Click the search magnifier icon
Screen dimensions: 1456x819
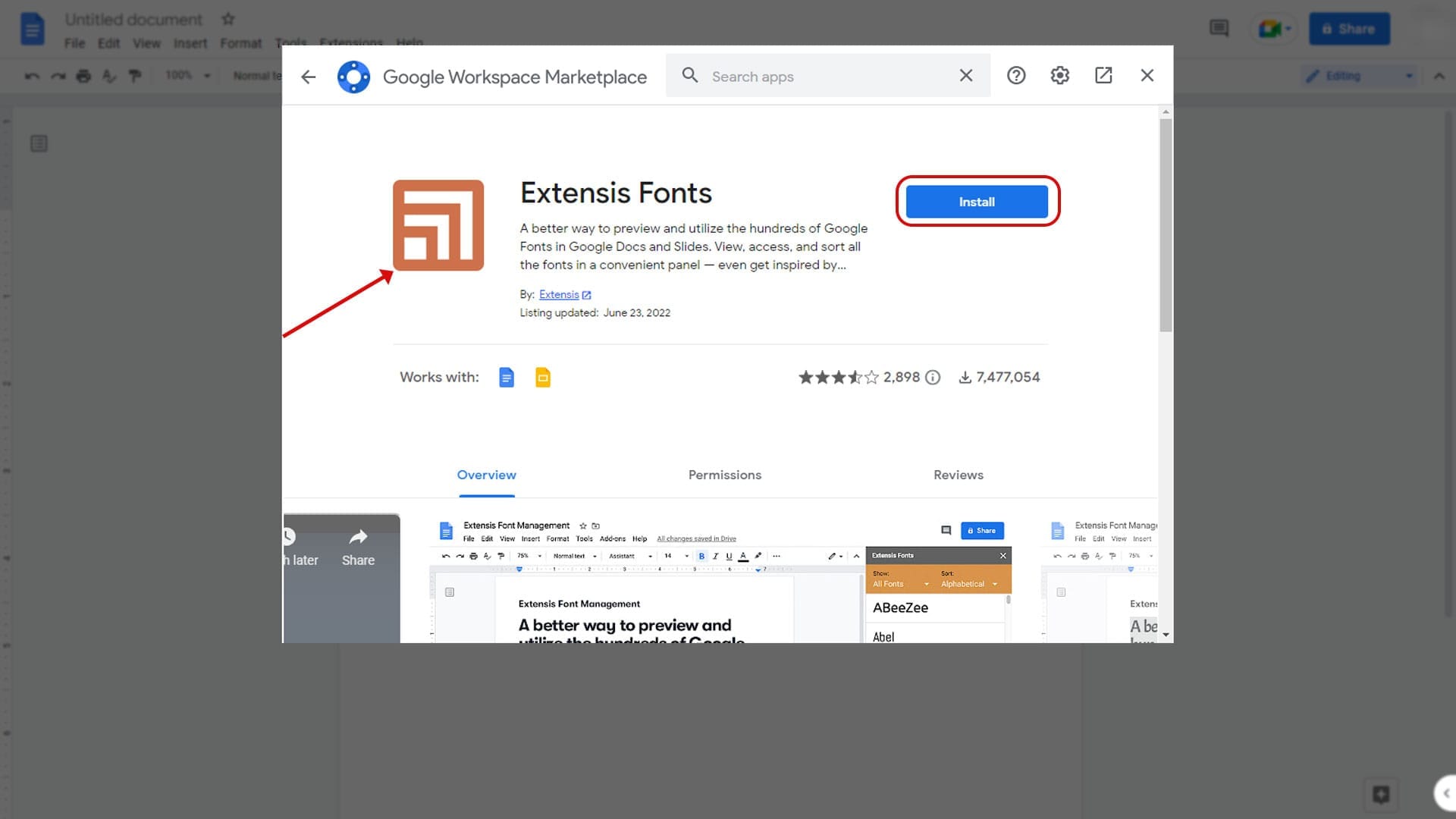689,75
